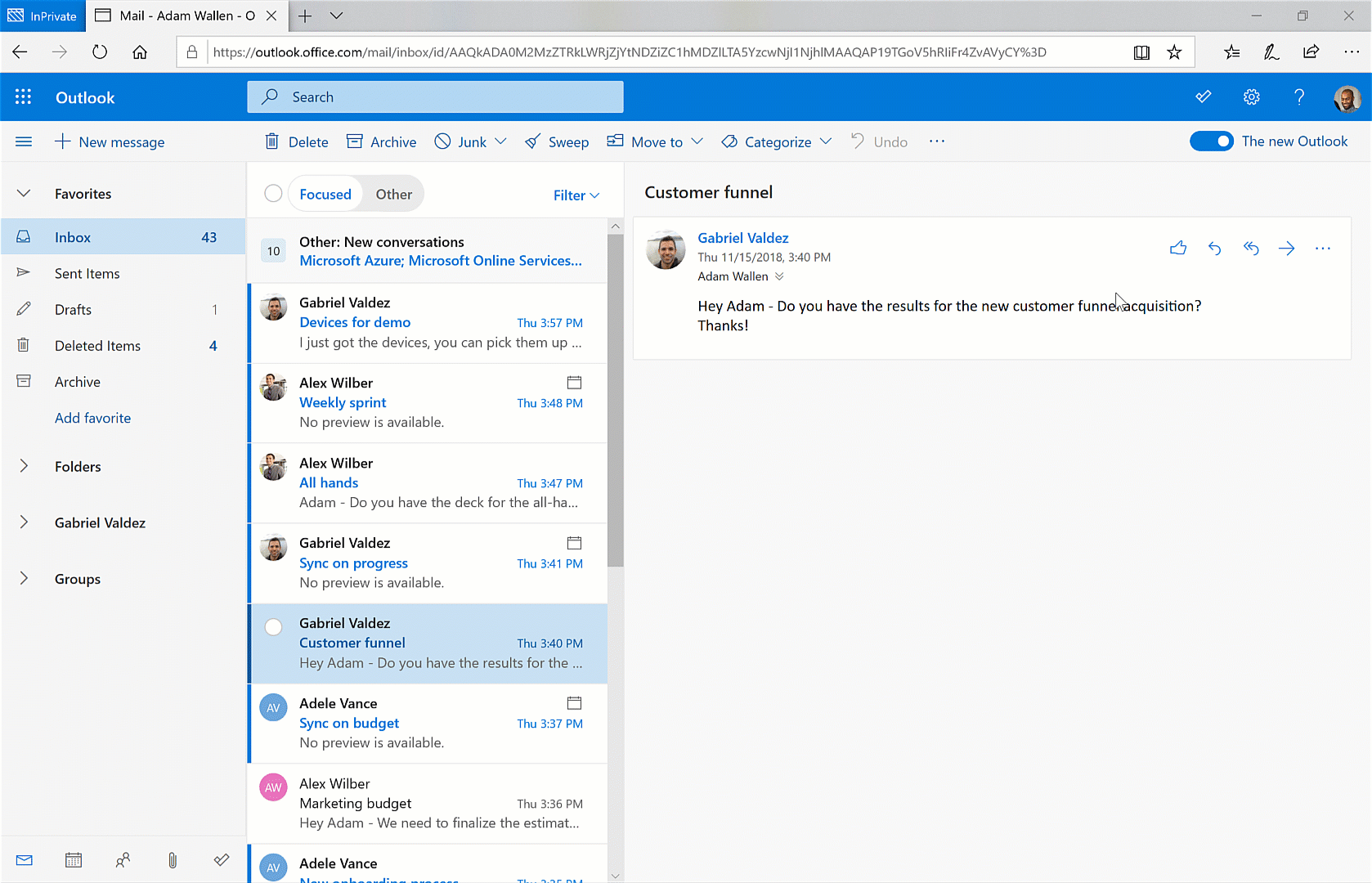1372x883 pixels.
Task: Select the circle checkbox on Gabriel Valdez's email
Action: tap(273, 626)
